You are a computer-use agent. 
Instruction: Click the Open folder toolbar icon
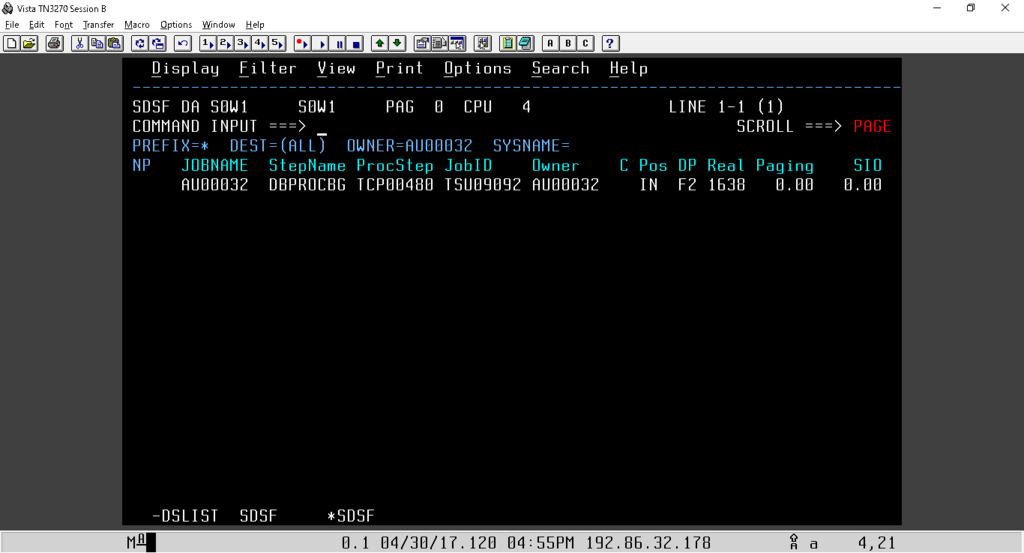(29, 44)
